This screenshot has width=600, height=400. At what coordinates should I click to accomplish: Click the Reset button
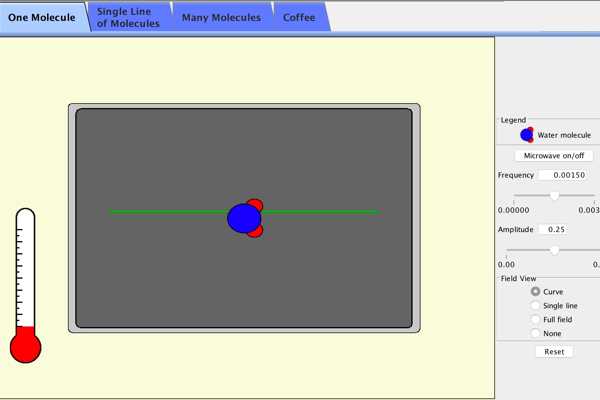point(554,352)
